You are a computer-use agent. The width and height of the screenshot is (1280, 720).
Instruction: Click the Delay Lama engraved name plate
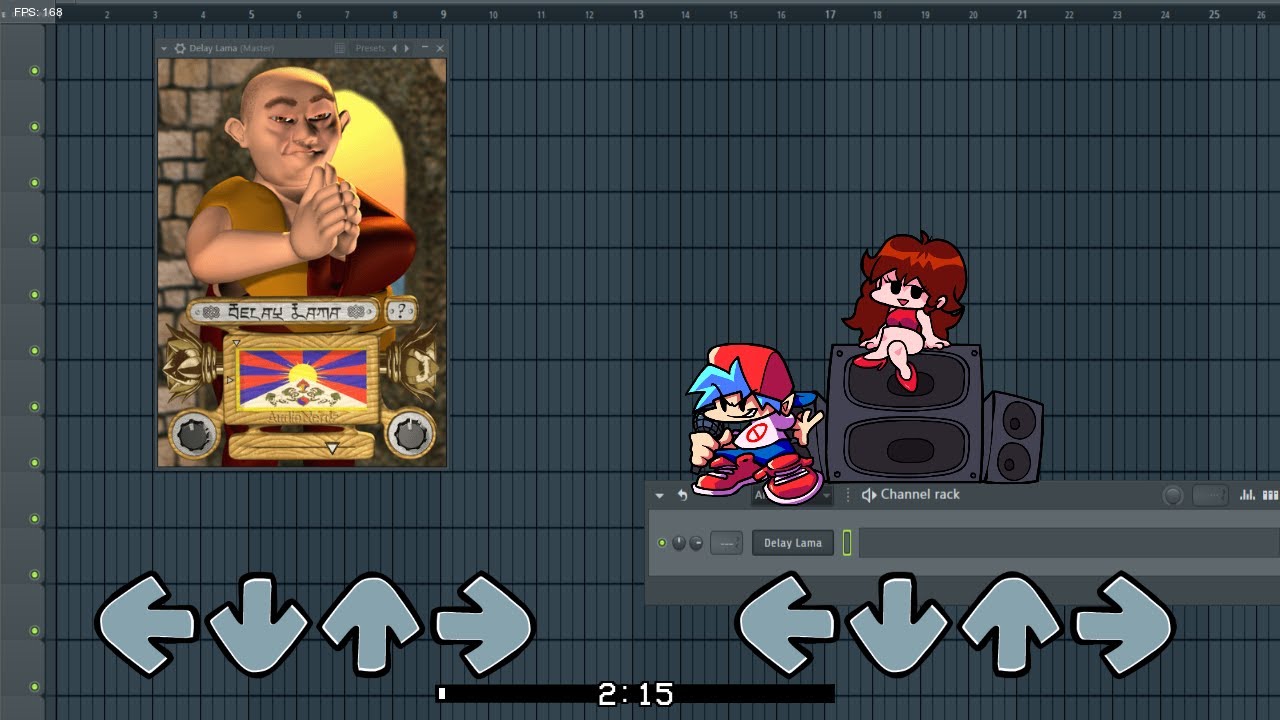pyautogui.click(x=285, y=311)
